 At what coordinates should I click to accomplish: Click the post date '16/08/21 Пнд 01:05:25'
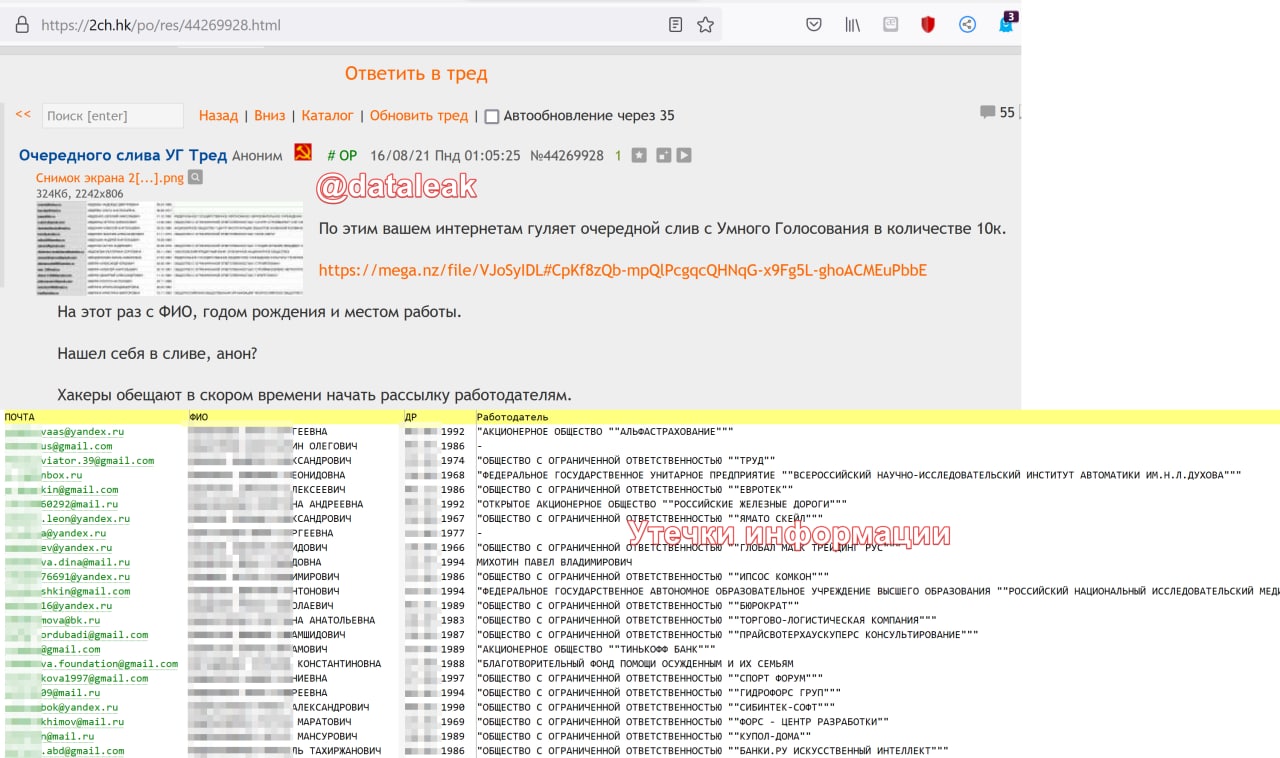445,155
